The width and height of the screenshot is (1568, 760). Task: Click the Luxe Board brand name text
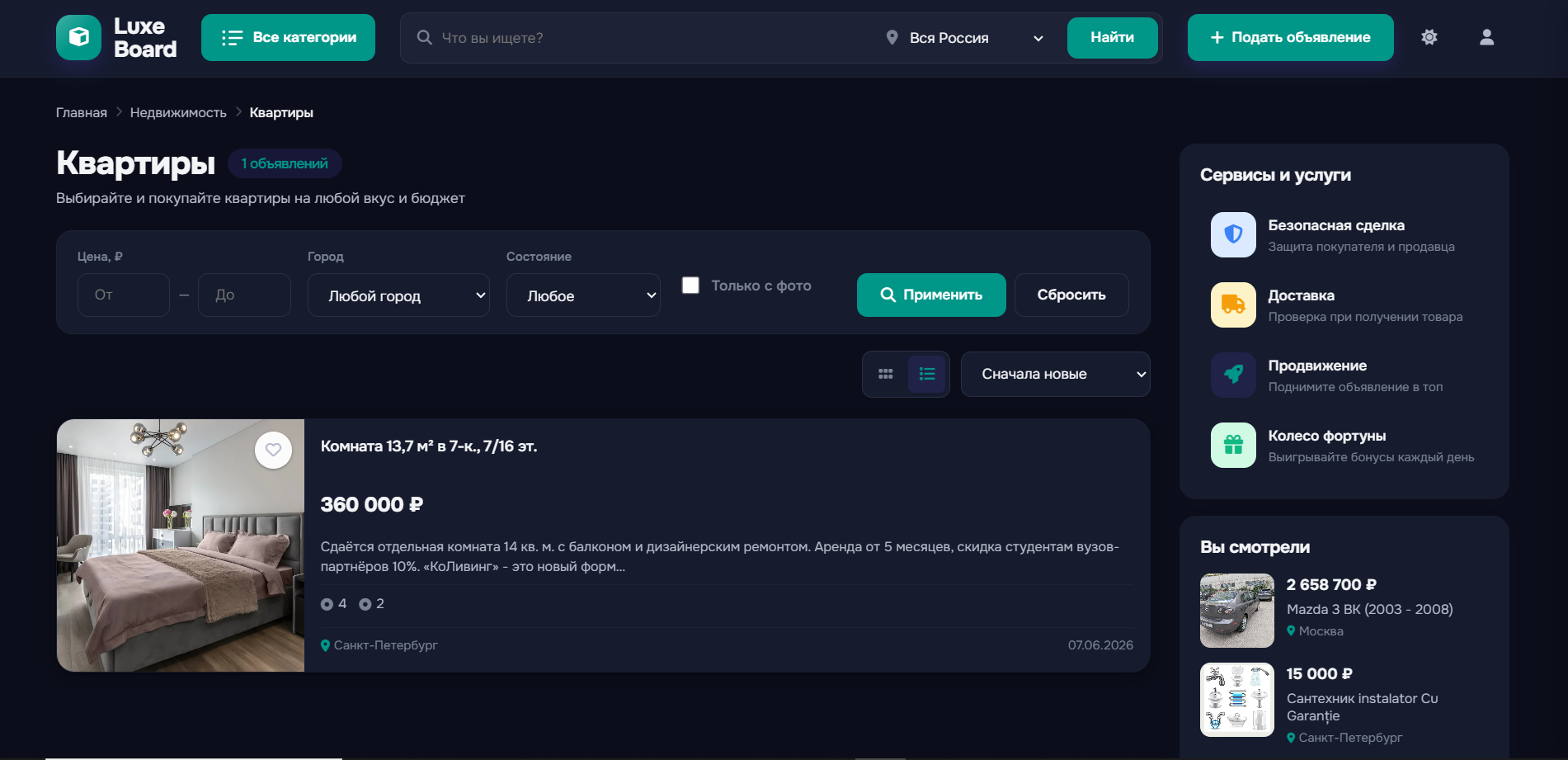click(145, 38)
